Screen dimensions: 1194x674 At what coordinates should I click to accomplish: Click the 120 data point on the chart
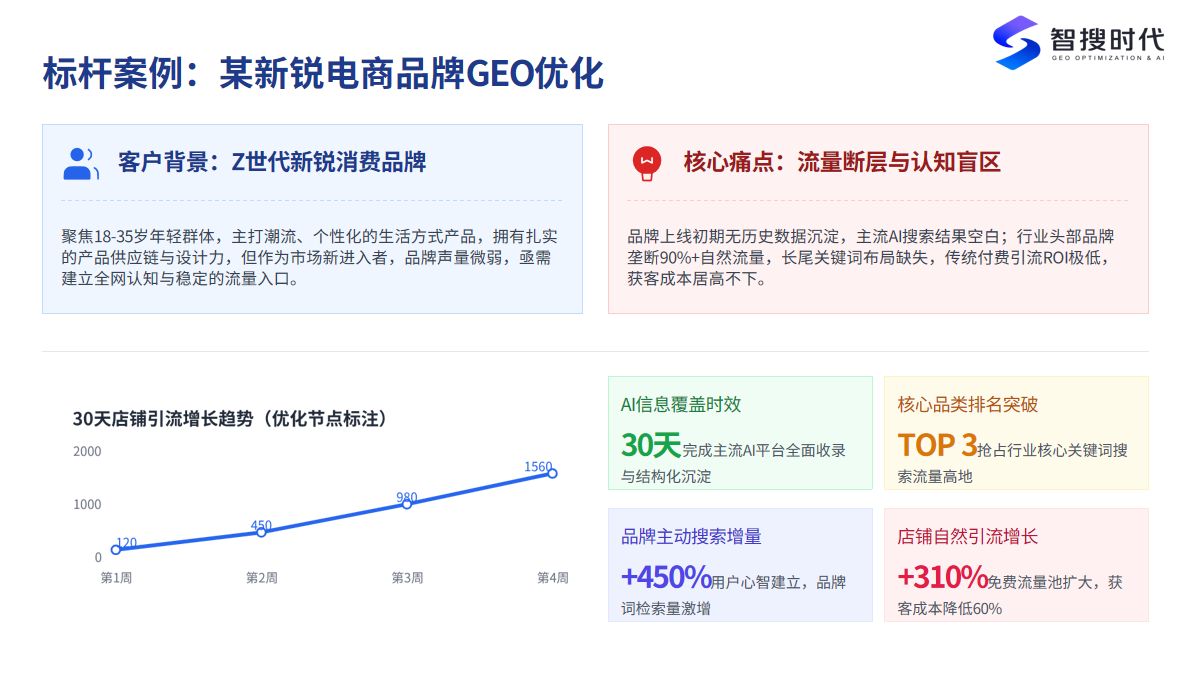(x=116, y=550)
